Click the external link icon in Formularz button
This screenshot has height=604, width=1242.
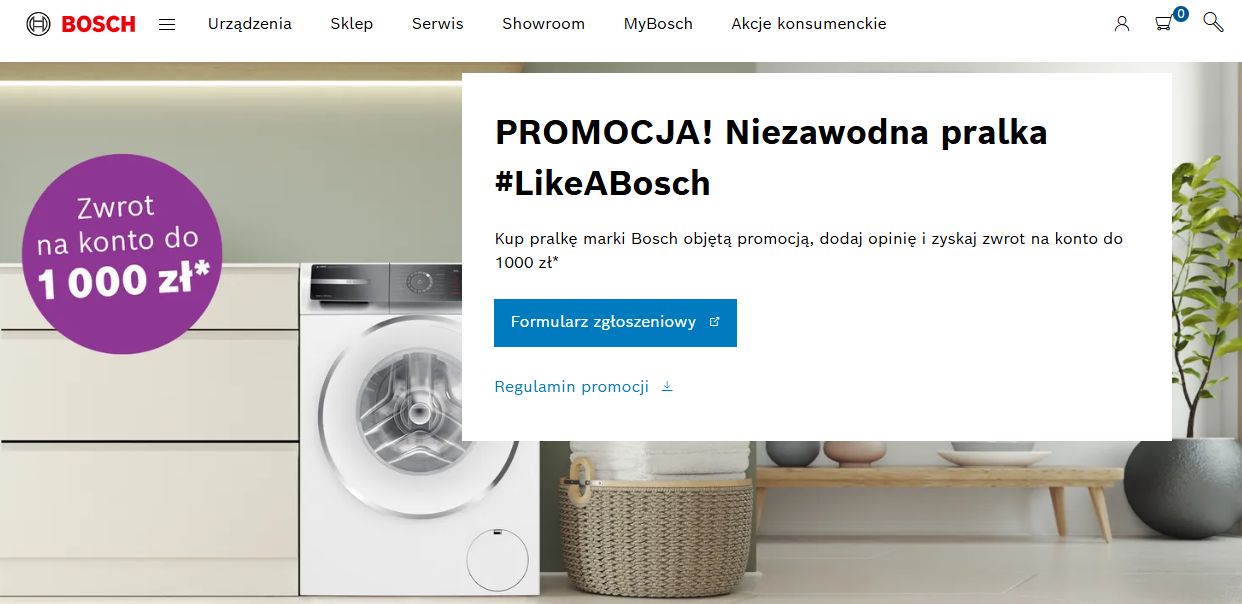point(714,322)
